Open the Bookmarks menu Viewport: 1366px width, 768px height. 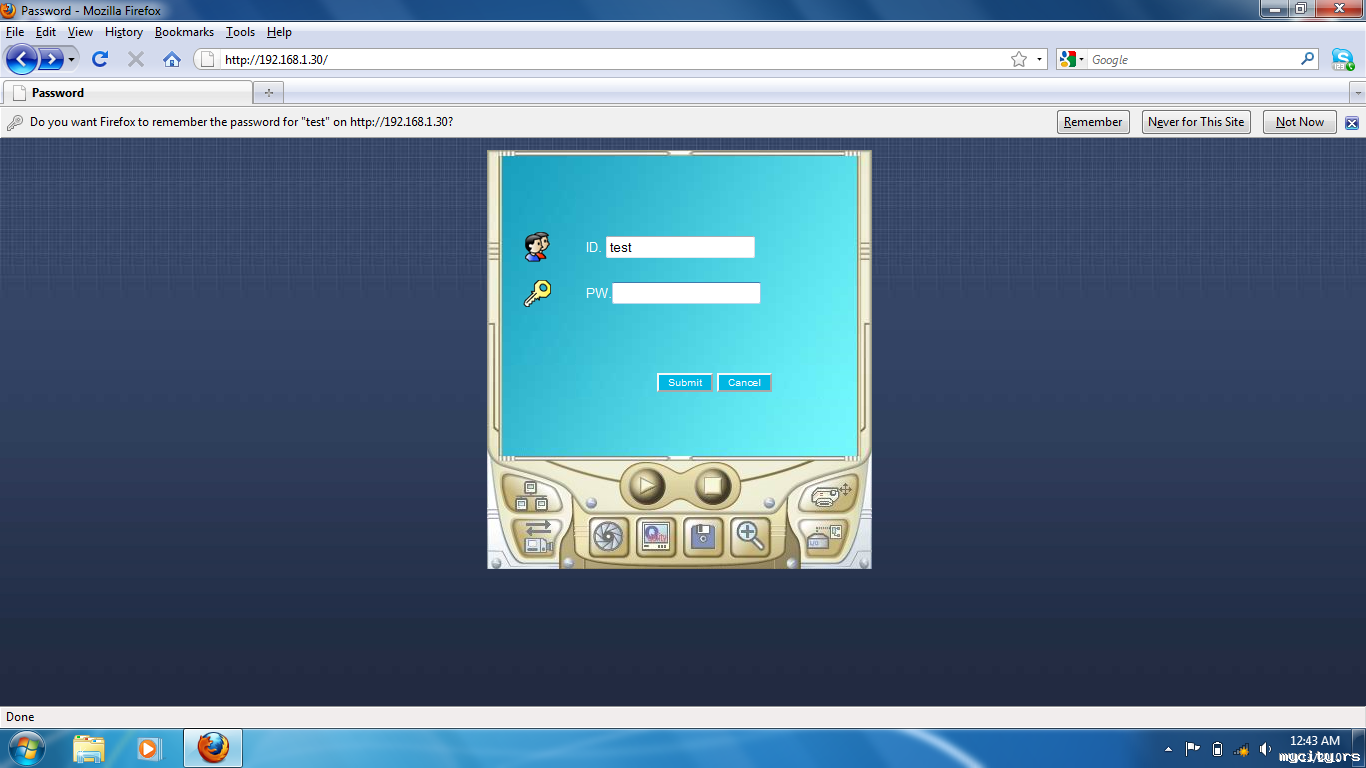[184, 32]
